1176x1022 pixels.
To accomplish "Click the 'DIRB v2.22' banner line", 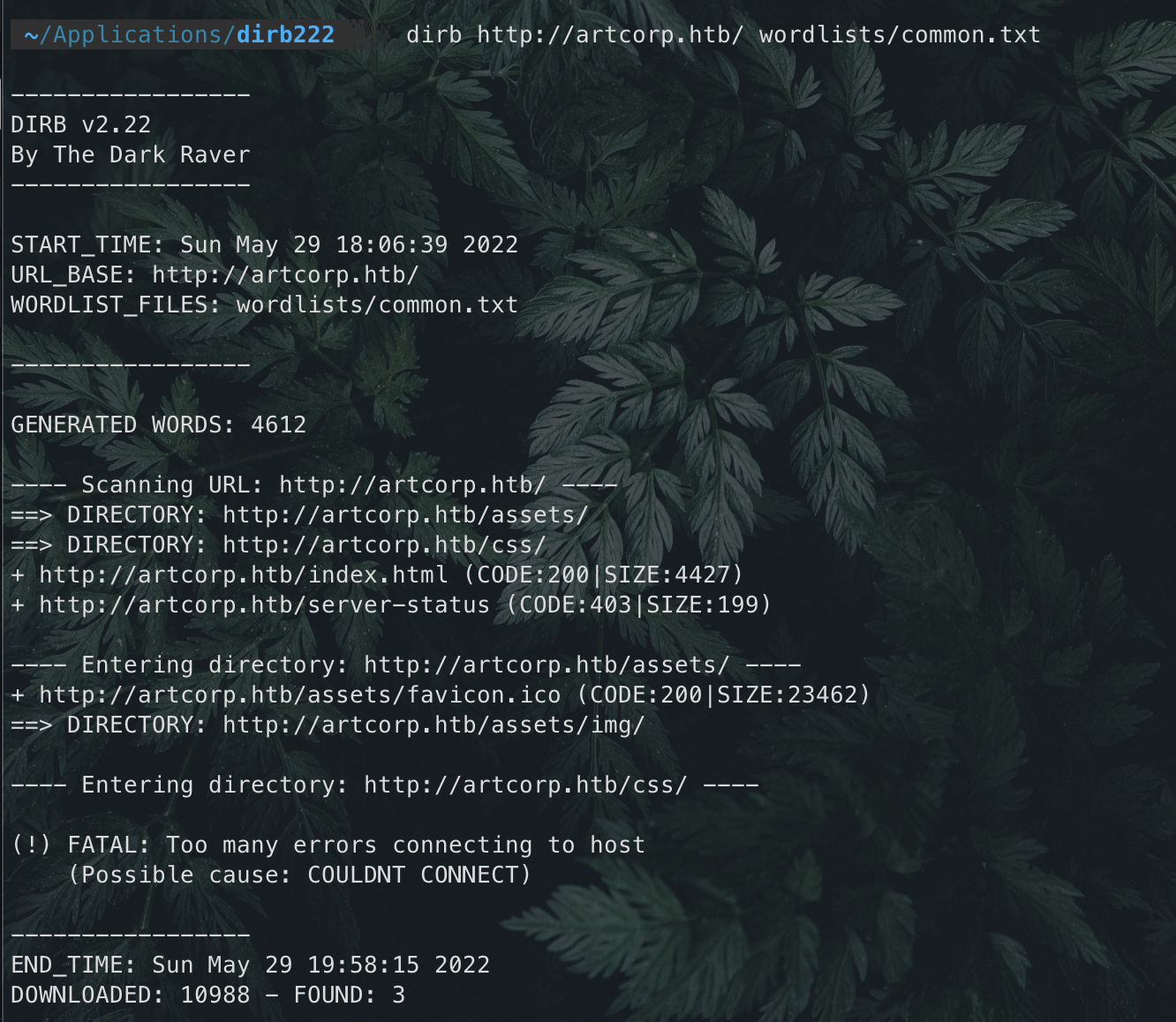I will point(81,124).
